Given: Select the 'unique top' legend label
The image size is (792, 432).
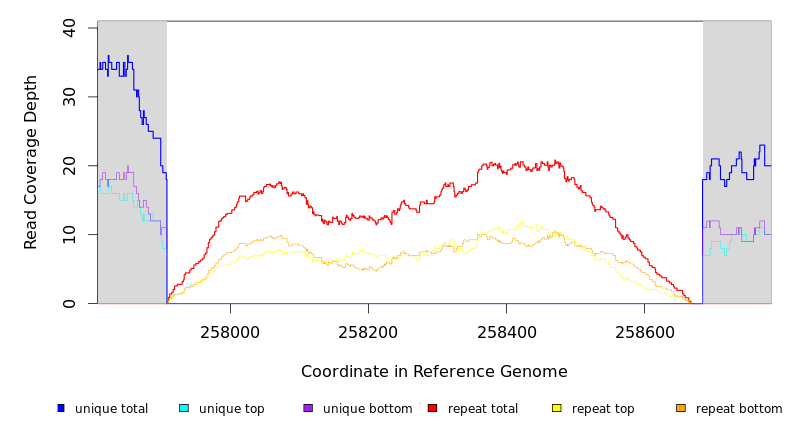Looking at the screenshot, I should (231, 409).
